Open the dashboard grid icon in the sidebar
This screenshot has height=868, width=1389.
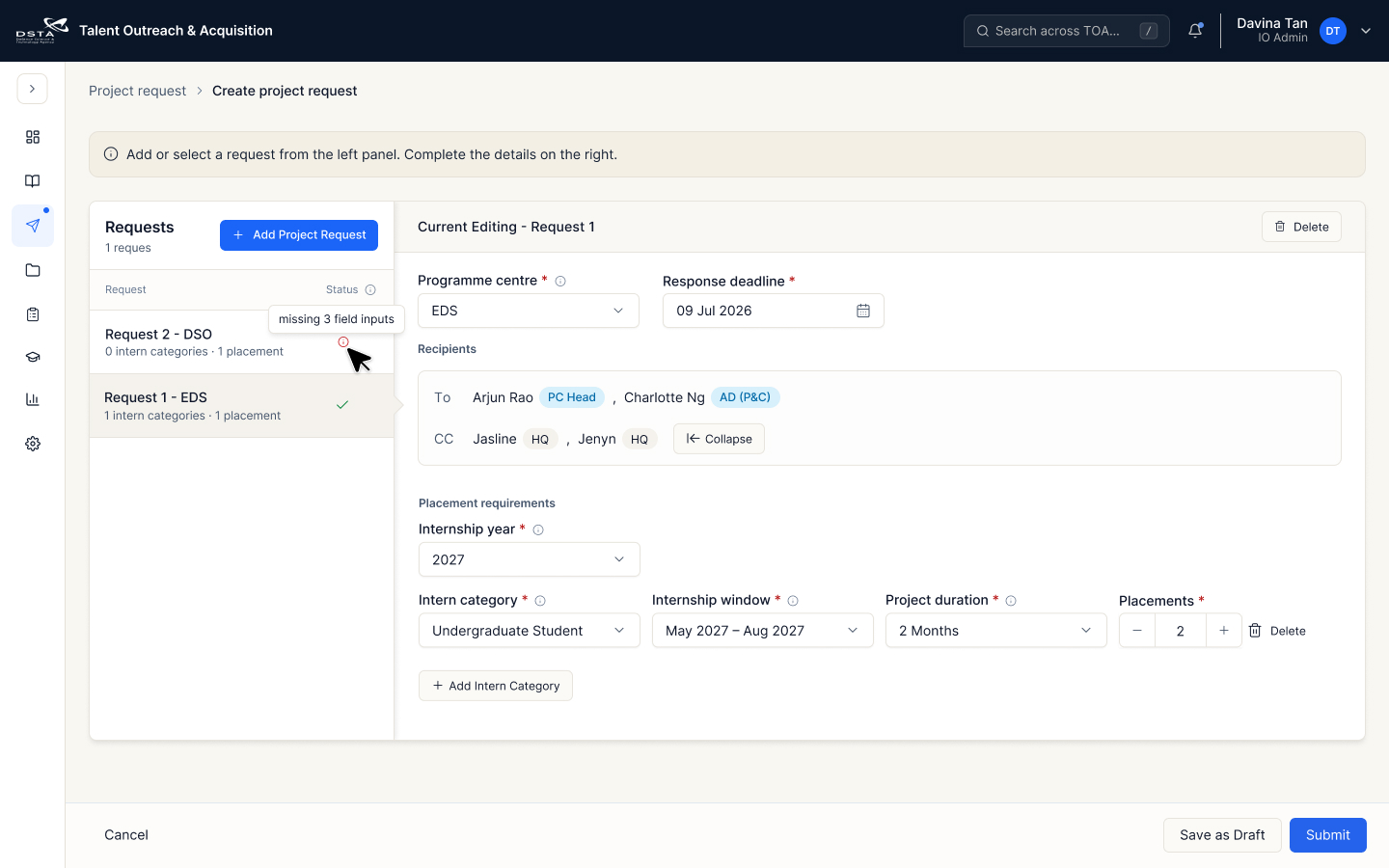pyautogui.click(x=33, y=137)
